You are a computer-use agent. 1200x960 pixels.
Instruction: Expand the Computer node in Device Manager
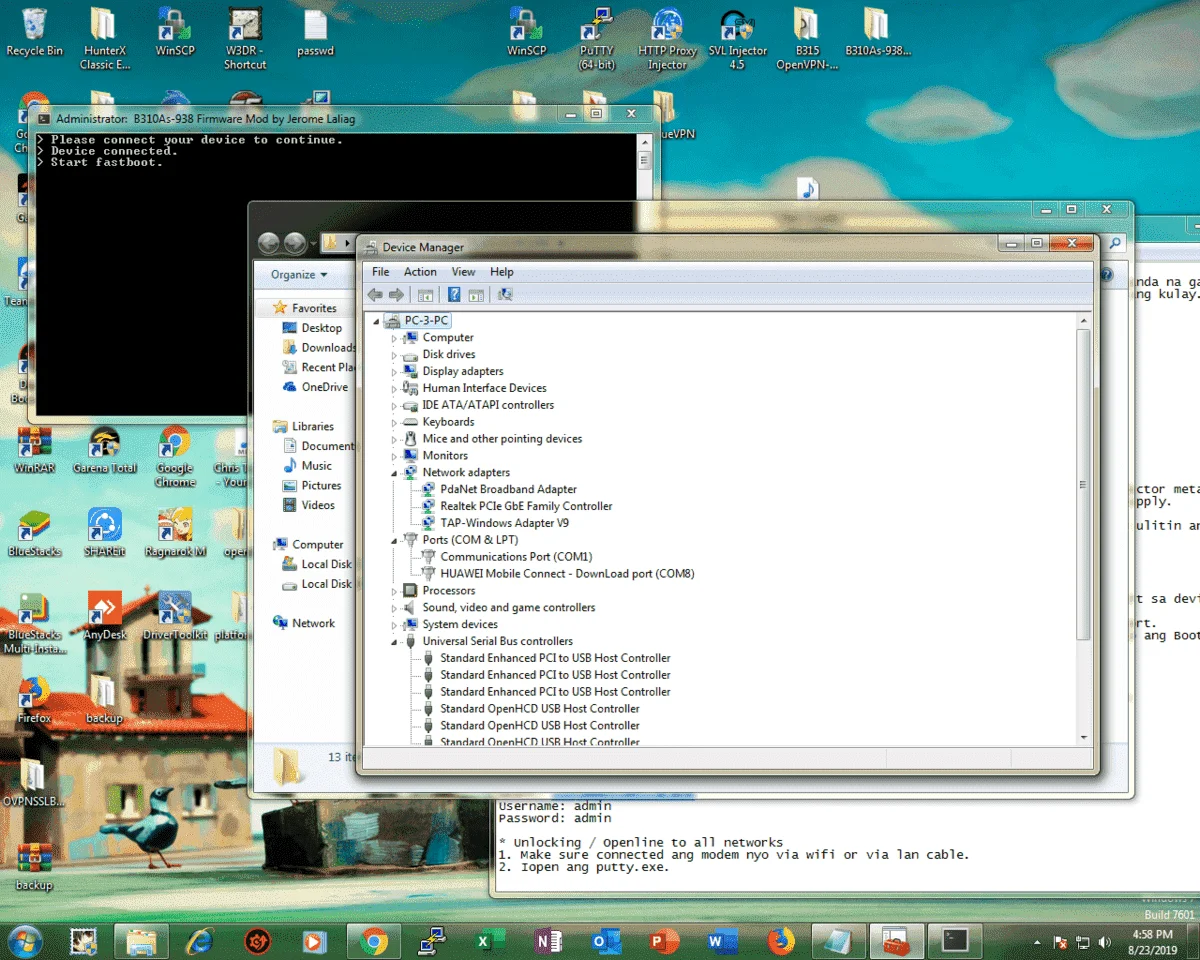tap(394, 338)
